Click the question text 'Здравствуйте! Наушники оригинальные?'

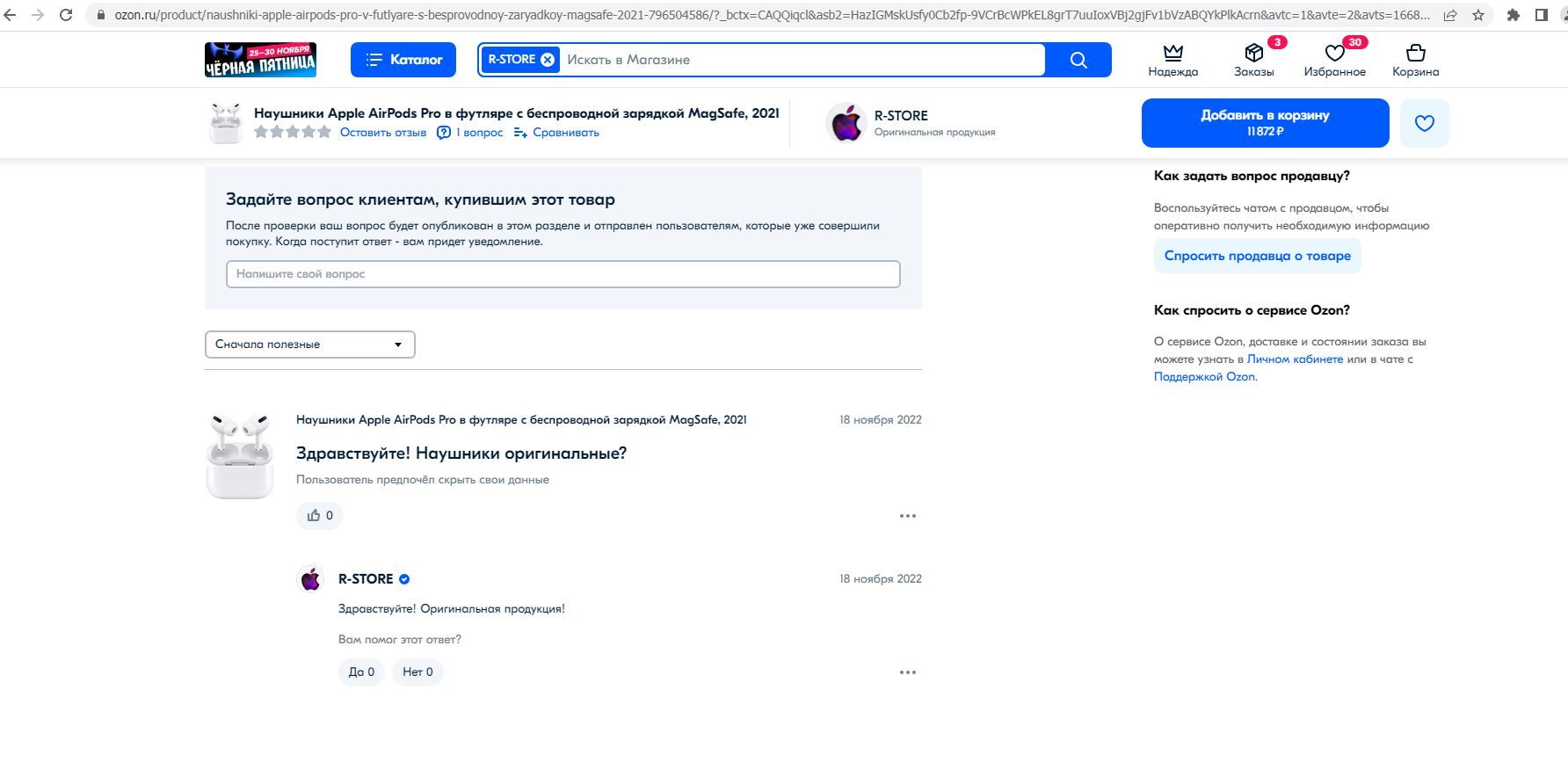pyautogui.click(x=461, y=454)
